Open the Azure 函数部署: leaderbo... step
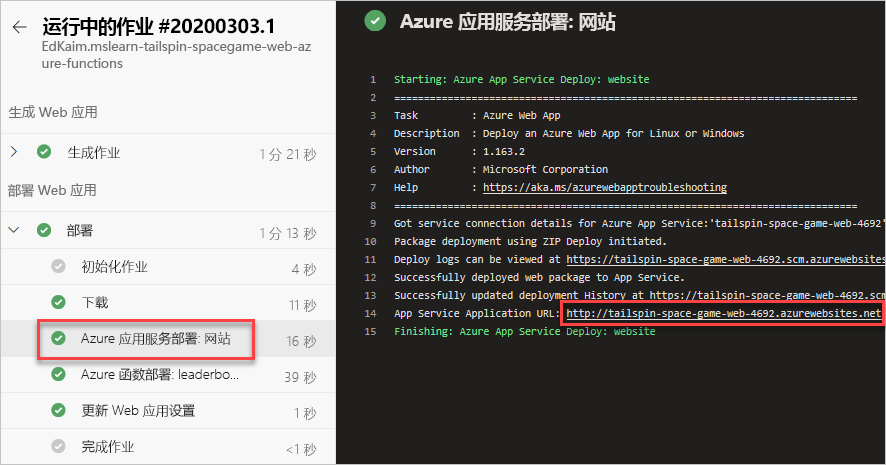The height and width of the screenshot is (465, 886). (x=168, y=375)
